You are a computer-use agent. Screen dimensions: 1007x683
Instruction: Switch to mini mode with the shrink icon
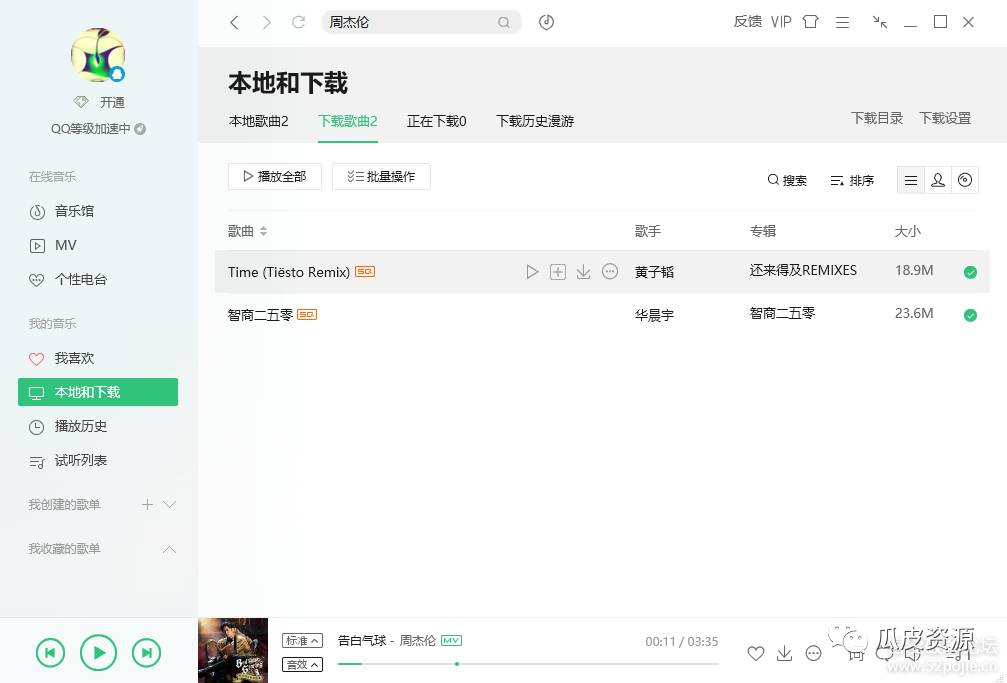point(880,22)
